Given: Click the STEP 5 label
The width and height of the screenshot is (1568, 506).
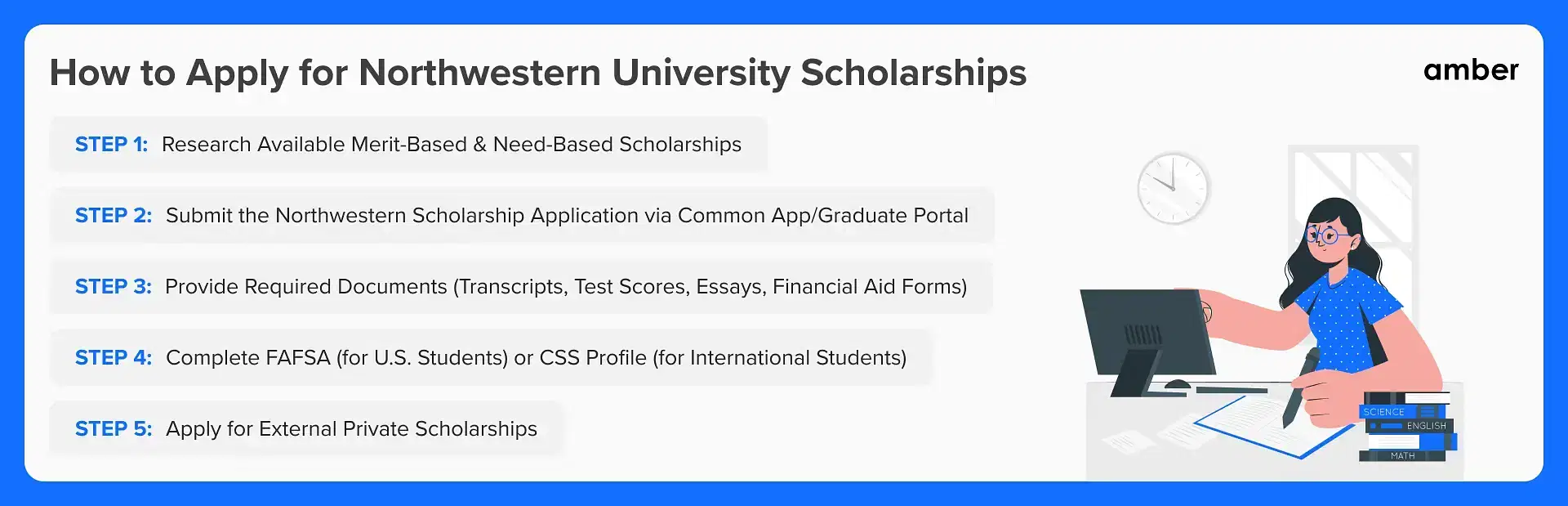Looking at the screenshot, I should click(x=114, y=429).
